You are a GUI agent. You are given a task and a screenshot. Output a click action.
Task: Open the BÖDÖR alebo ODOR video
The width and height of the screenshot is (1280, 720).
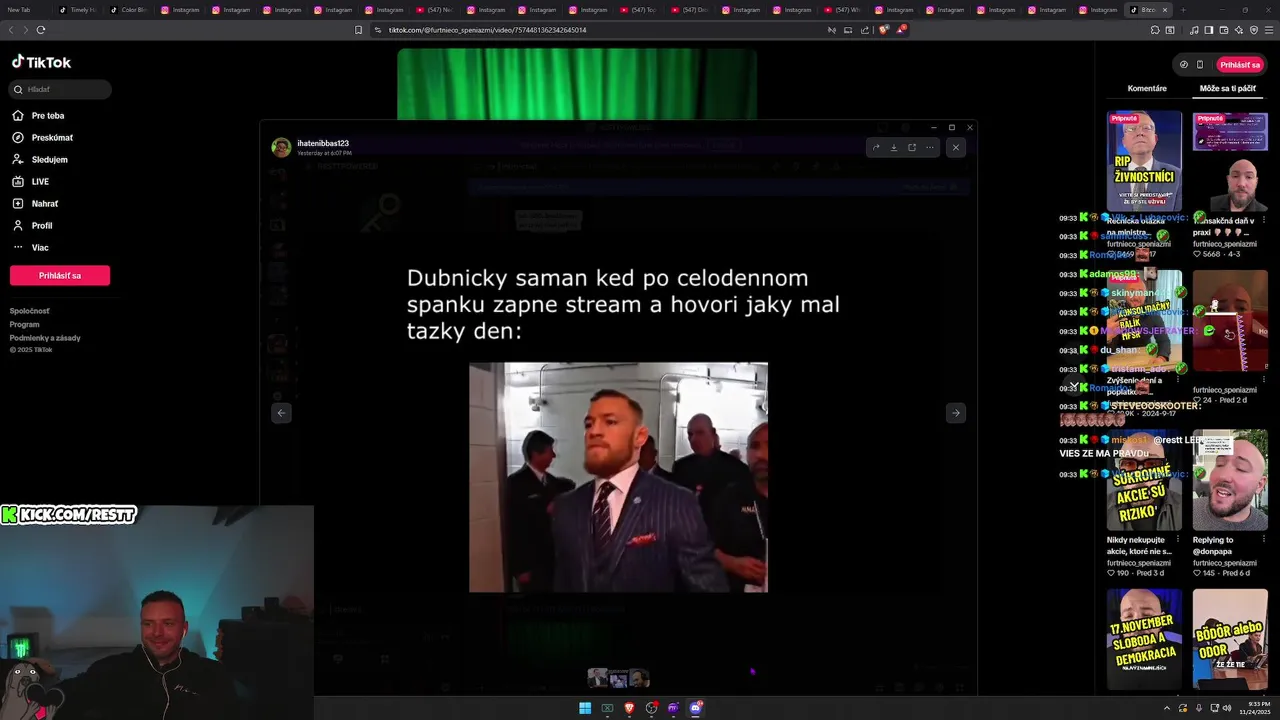pyautogui.click(x=1230, y=639)
